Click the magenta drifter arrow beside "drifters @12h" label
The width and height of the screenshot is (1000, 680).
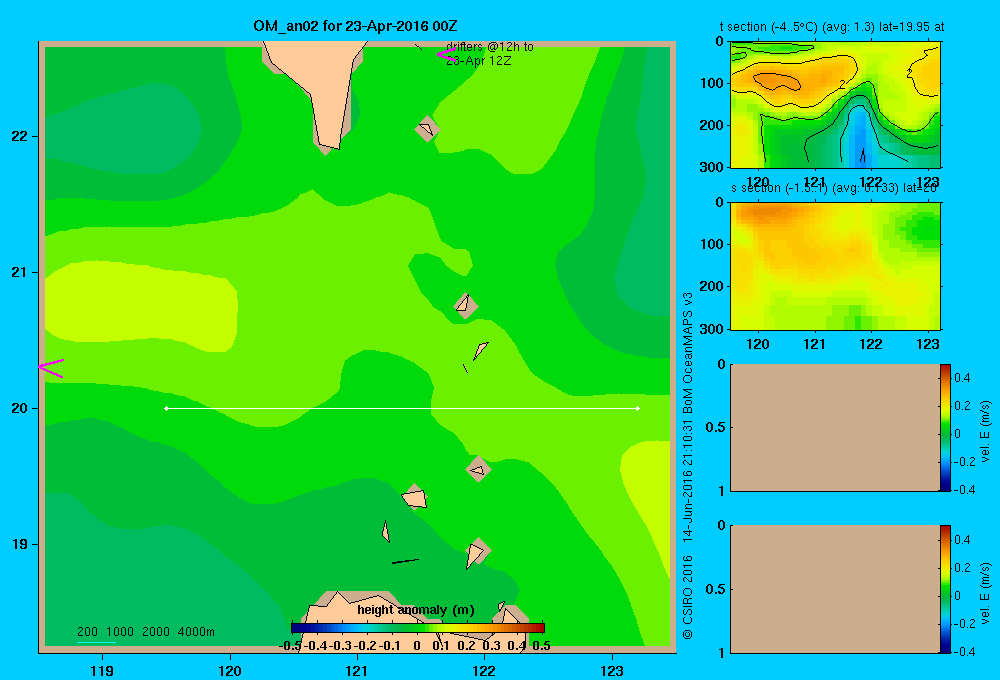click(446, 55)
